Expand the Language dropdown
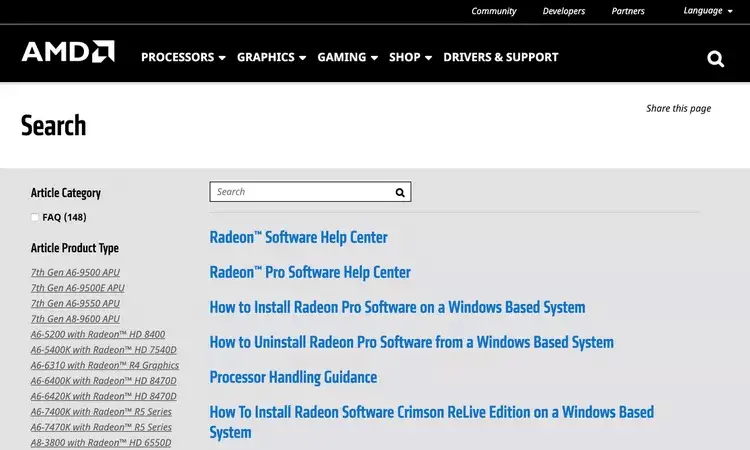Image resolution: width=750 pixels, height=450 pixels. tap(707, 11)
